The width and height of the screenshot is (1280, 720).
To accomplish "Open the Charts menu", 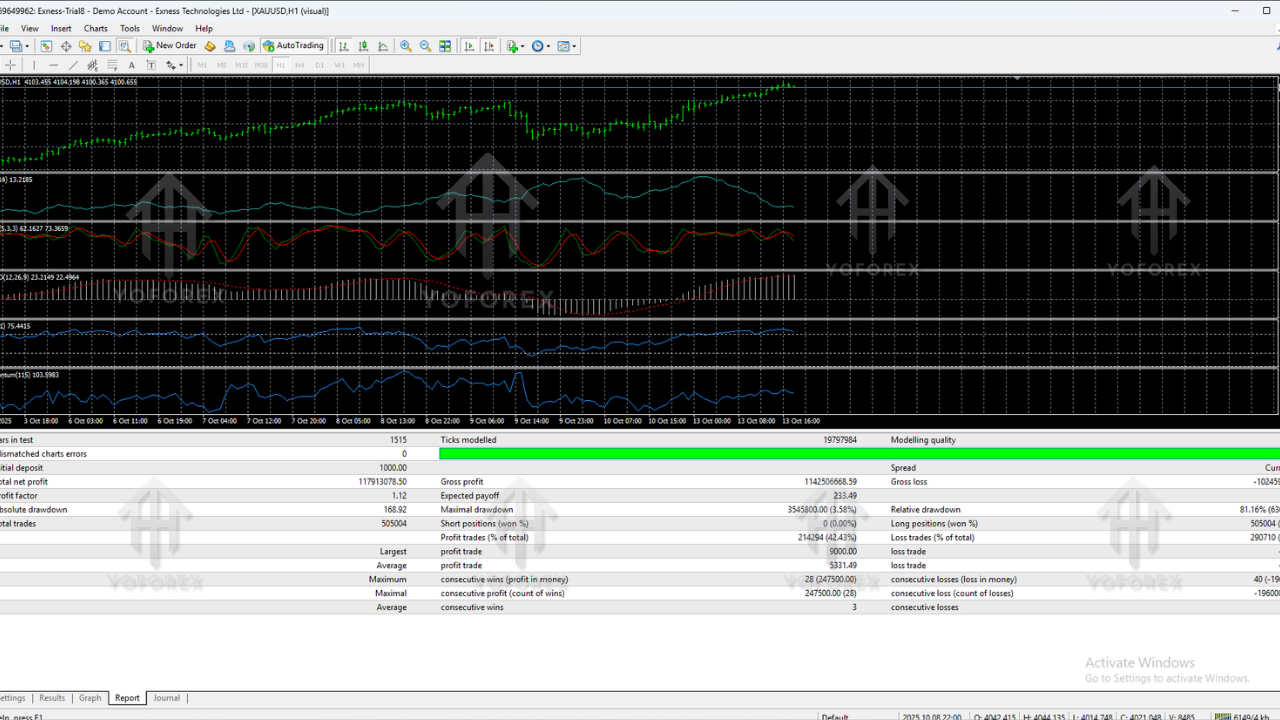I will (95, 29).
